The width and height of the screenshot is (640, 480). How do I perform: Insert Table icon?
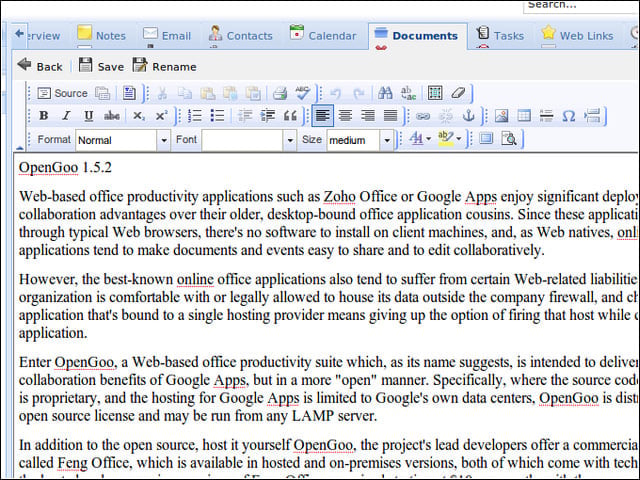[524, 116]
